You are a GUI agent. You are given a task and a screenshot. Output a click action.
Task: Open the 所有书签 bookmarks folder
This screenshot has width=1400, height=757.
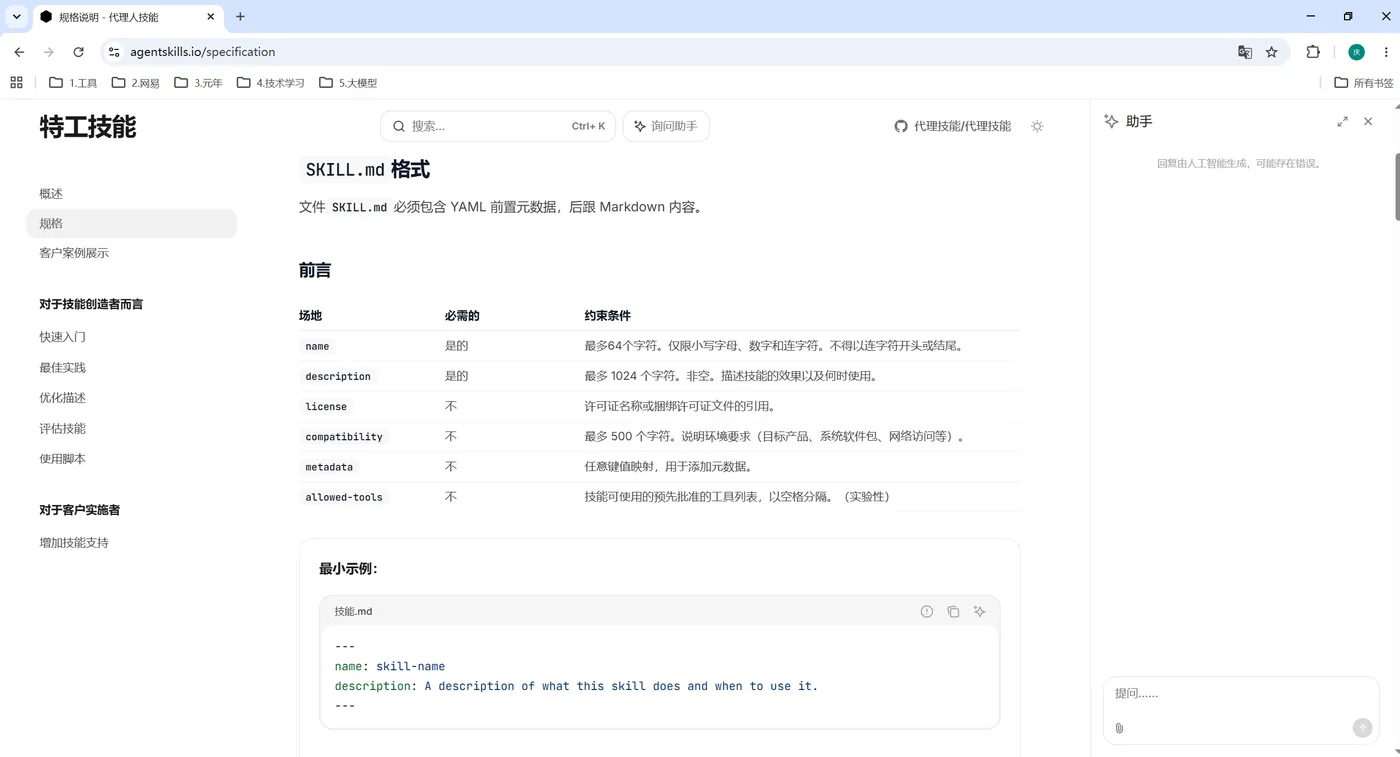1364,83
